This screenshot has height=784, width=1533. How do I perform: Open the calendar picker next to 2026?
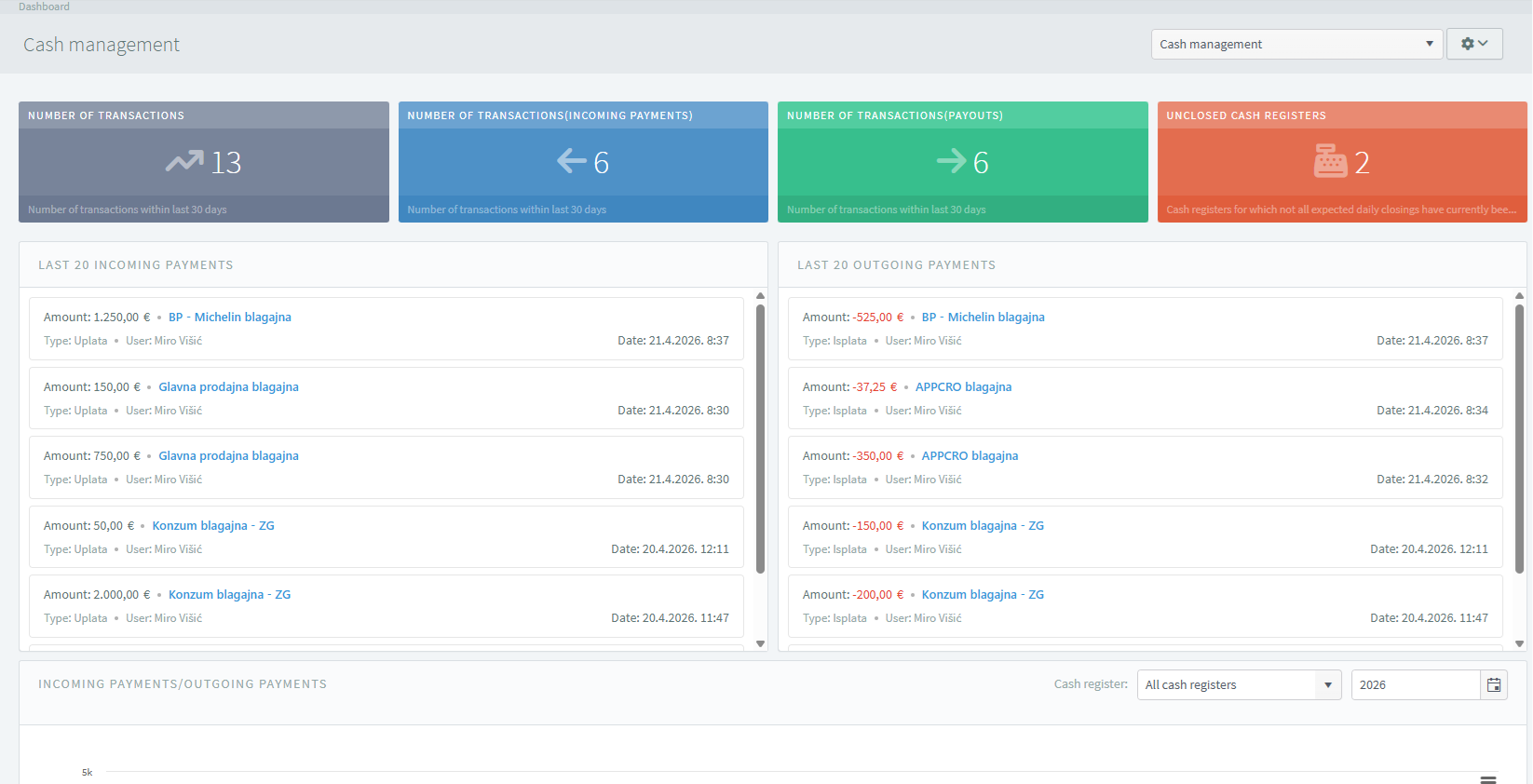1493,685
